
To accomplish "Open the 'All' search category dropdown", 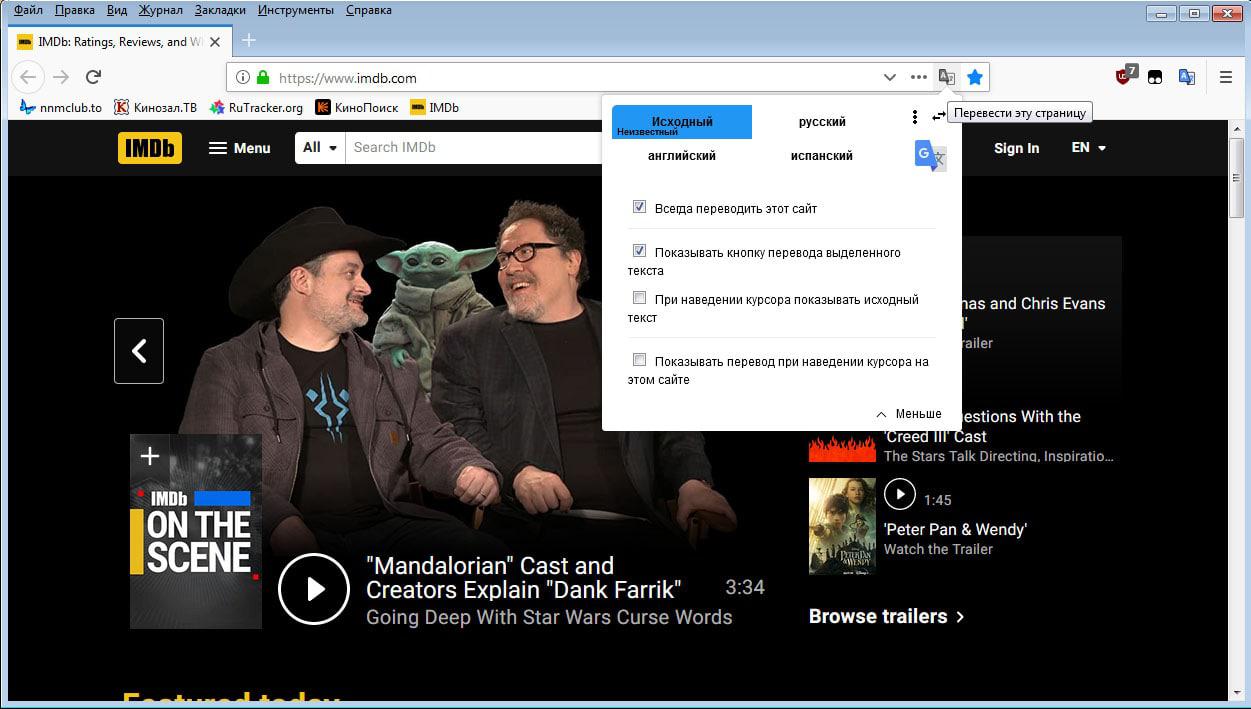I will click(320, 148).
